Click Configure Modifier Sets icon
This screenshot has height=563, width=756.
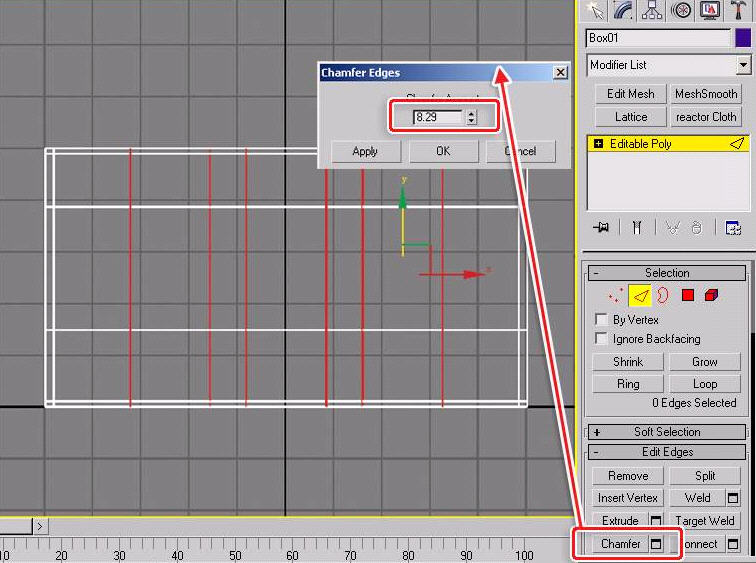733,228
